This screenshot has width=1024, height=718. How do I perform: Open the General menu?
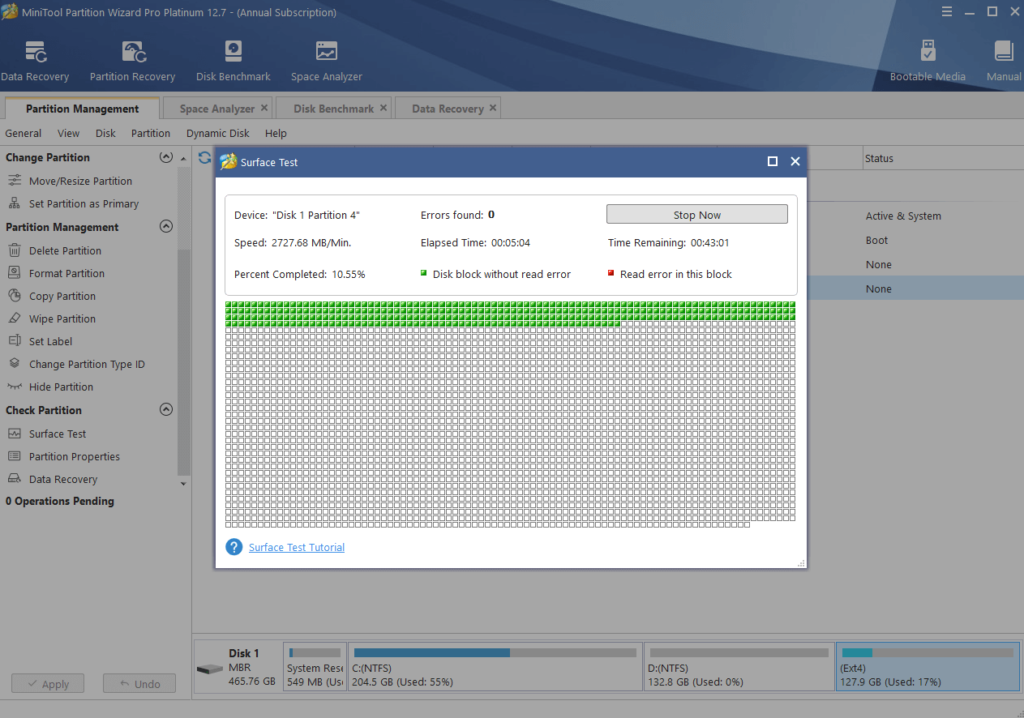[x=24, y=133]
